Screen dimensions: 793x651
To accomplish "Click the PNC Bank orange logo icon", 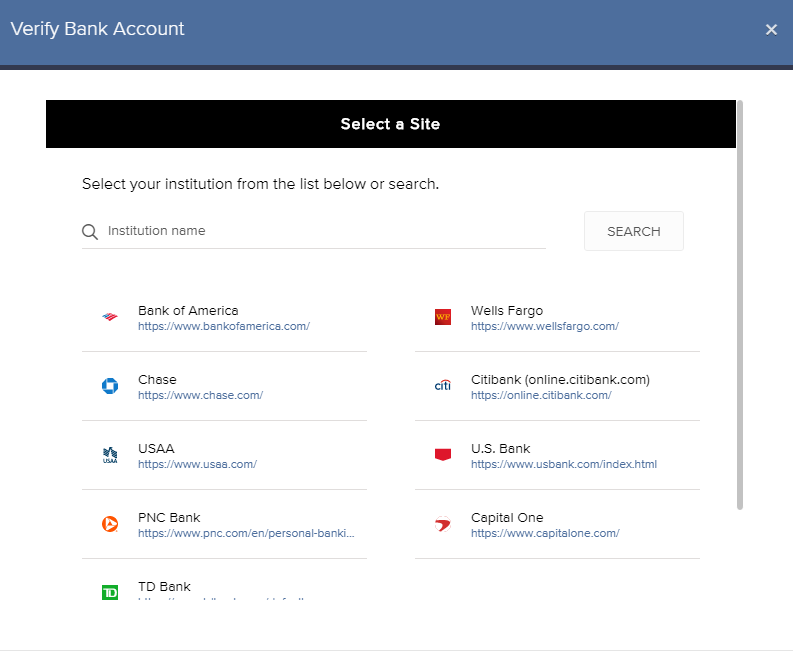I will (x=110, y=524).
